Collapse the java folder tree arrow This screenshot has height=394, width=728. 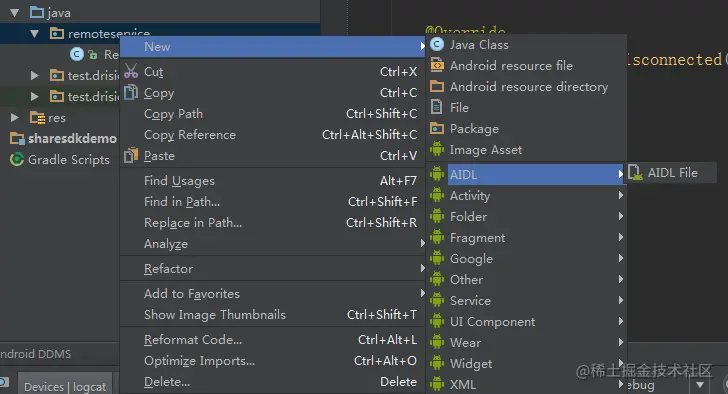pyautogui.click(x=15, y=13)
